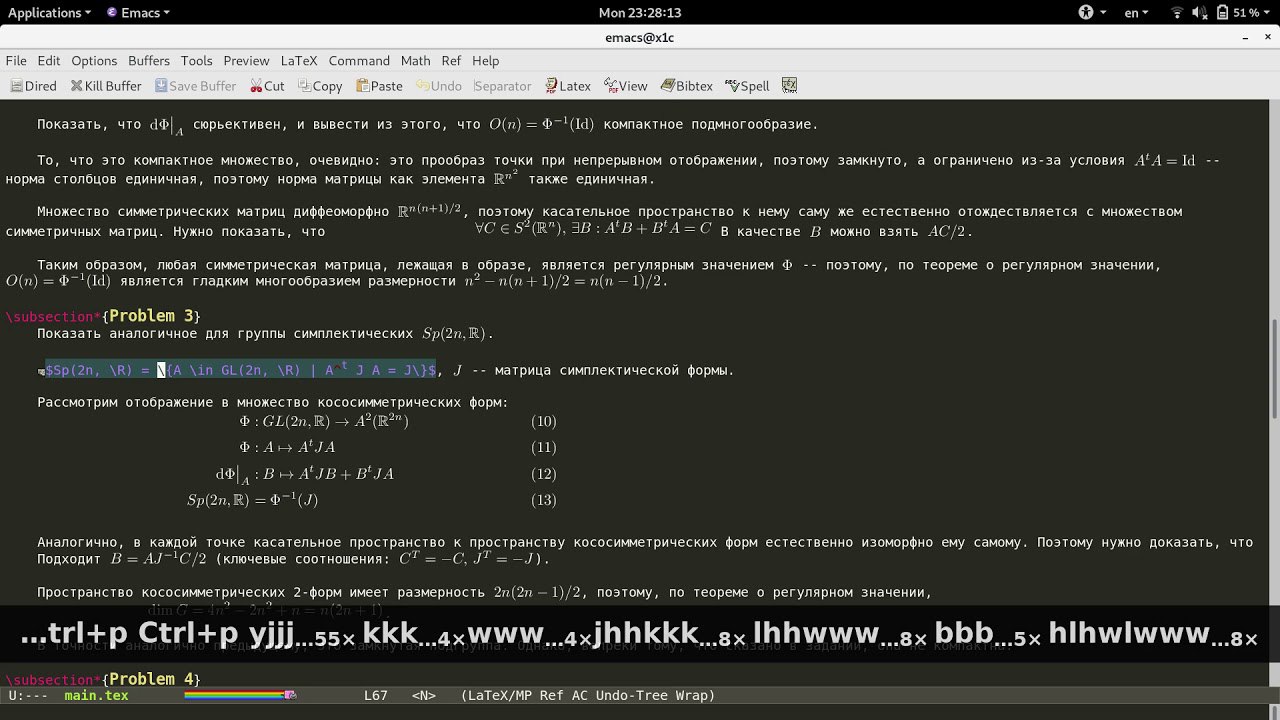This screenshot has width=1280, height=720.
Task: Click the key-press history overlay bar
Action: click(640, 634)
